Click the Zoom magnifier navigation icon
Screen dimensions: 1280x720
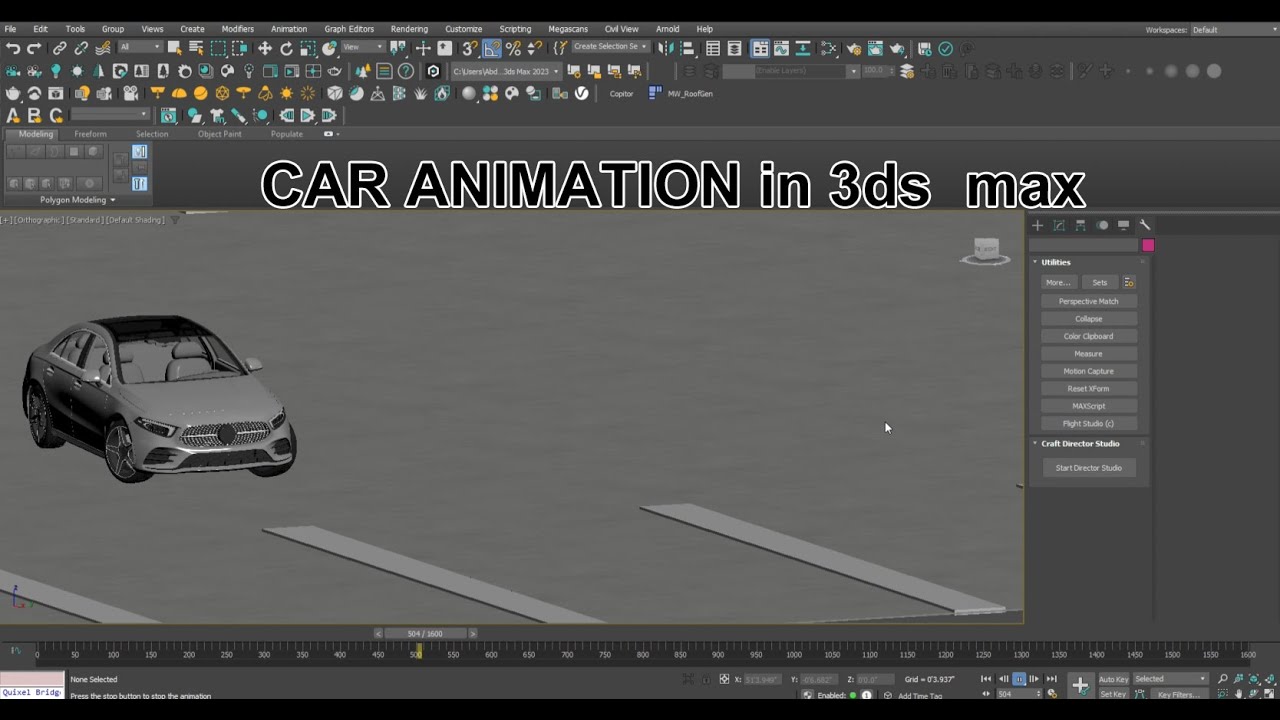click(1222, 679)
